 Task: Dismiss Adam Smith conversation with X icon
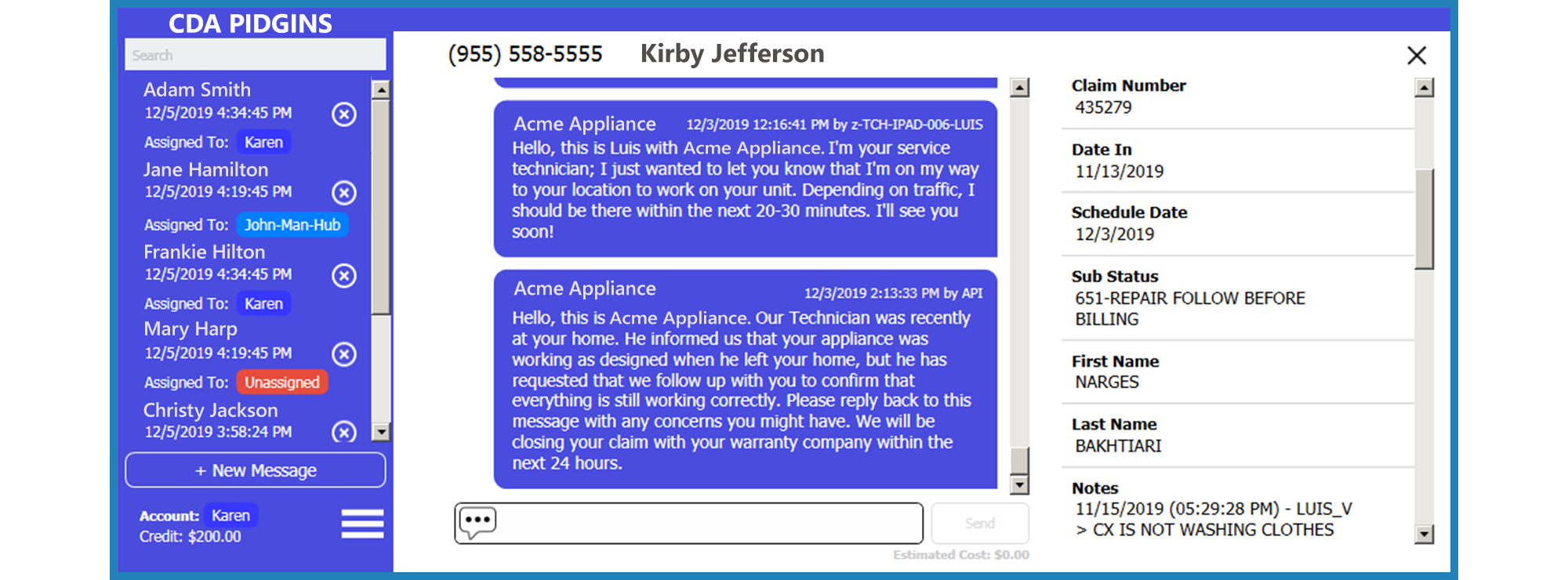pyautogui.click(x=343, y=114)
